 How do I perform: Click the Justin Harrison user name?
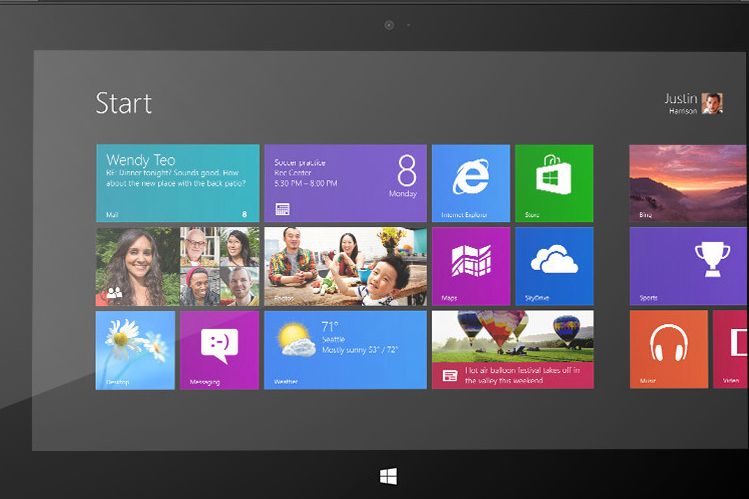point(681,104)
